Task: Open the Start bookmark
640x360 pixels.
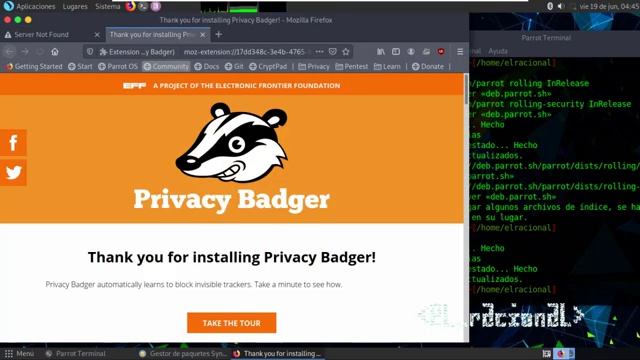Action: (80, 67)
